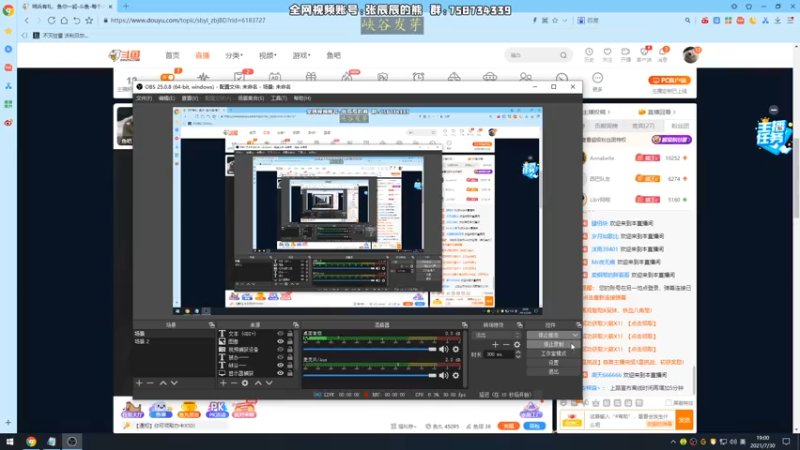Add a scene transition with the plus icon

pyautogui.click(x=495, y=345)
